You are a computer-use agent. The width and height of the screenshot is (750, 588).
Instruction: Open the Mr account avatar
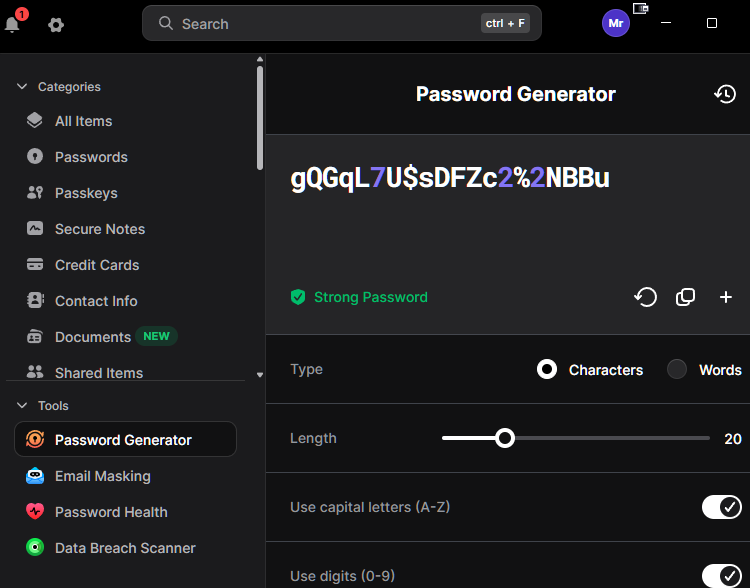[616, 23]
